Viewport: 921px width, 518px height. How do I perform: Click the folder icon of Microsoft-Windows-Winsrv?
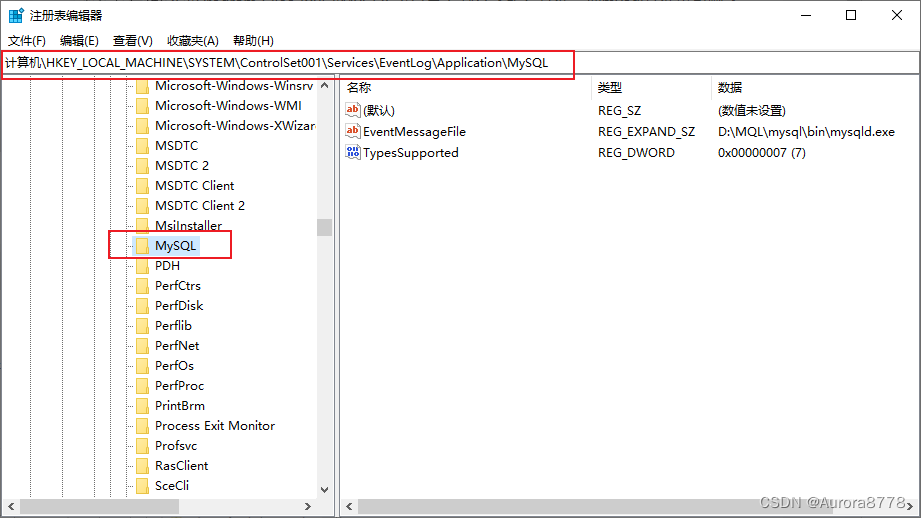point(142,86)
